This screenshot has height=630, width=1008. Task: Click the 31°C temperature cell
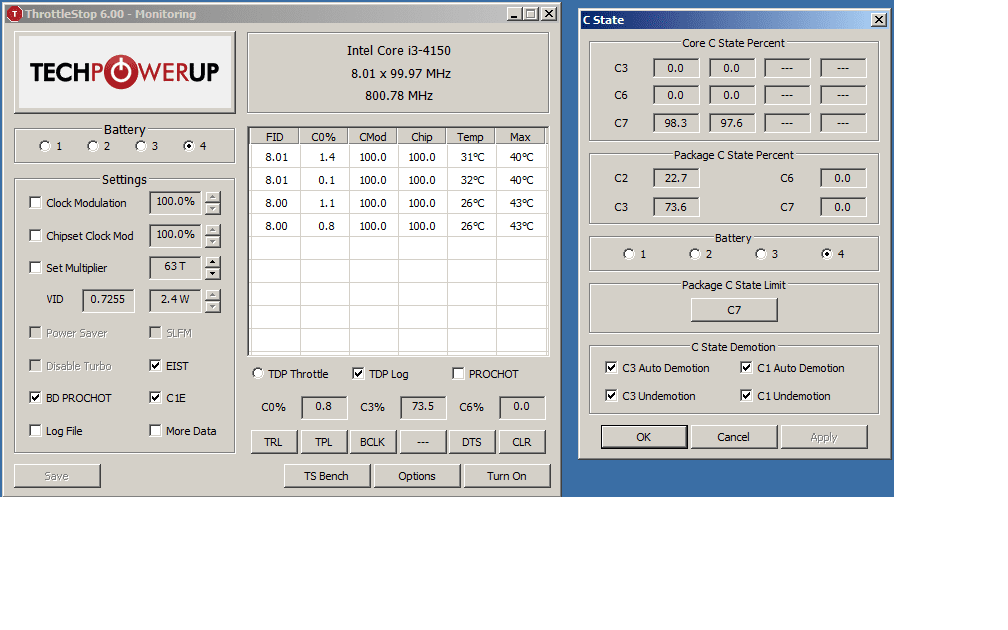(x=471, y=157)
